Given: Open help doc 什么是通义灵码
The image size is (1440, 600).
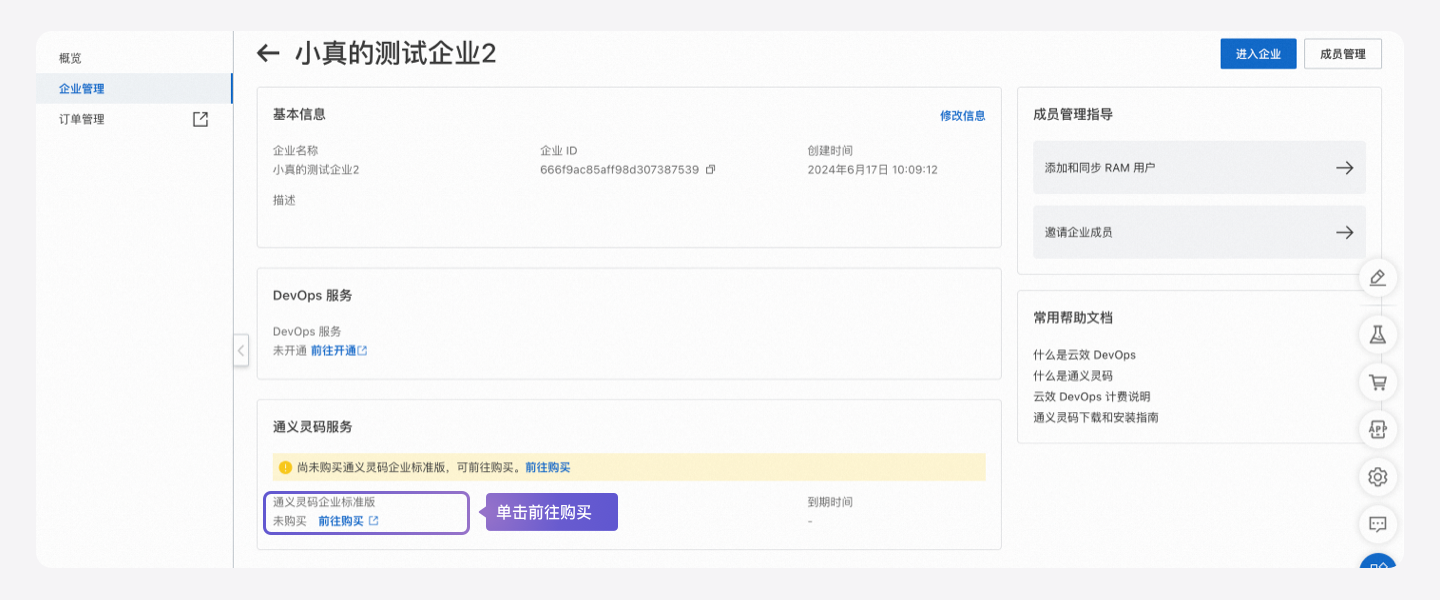Looking at the screenshot, I should point(1073,376).
